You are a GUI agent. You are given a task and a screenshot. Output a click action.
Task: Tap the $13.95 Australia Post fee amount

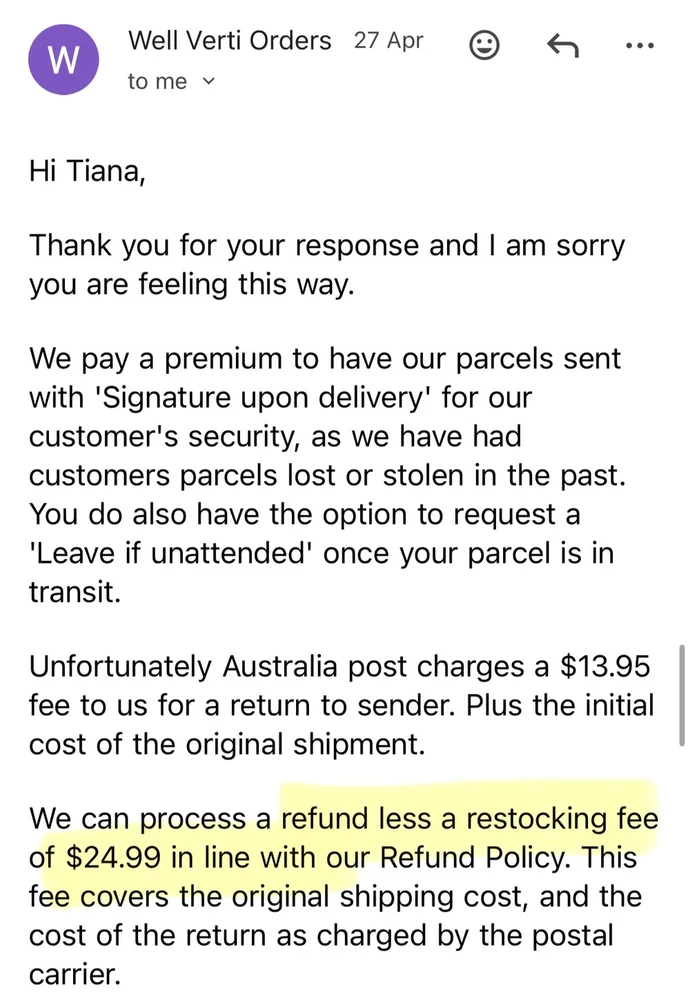[605, 666]
